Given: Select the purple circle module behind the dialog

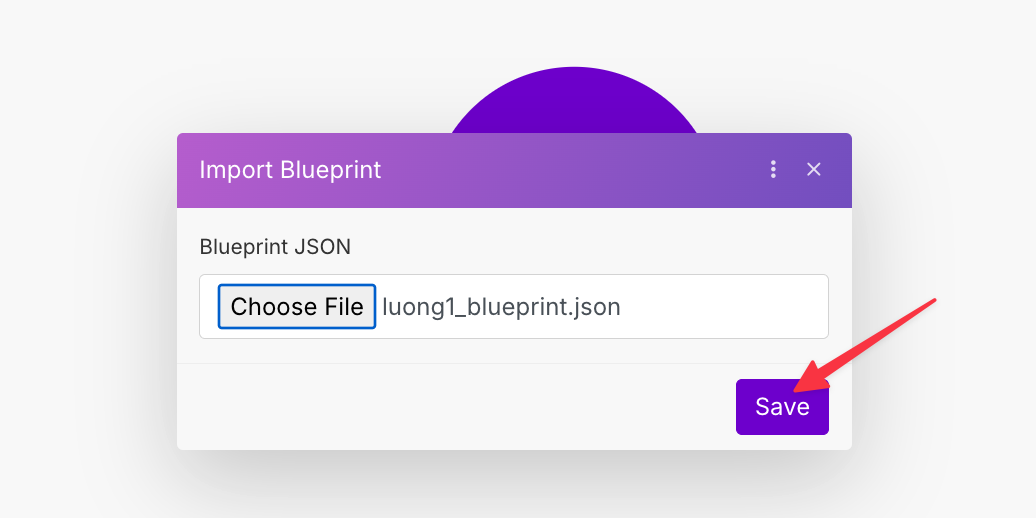Looking at the screenshot, I should tap(574, 100).
